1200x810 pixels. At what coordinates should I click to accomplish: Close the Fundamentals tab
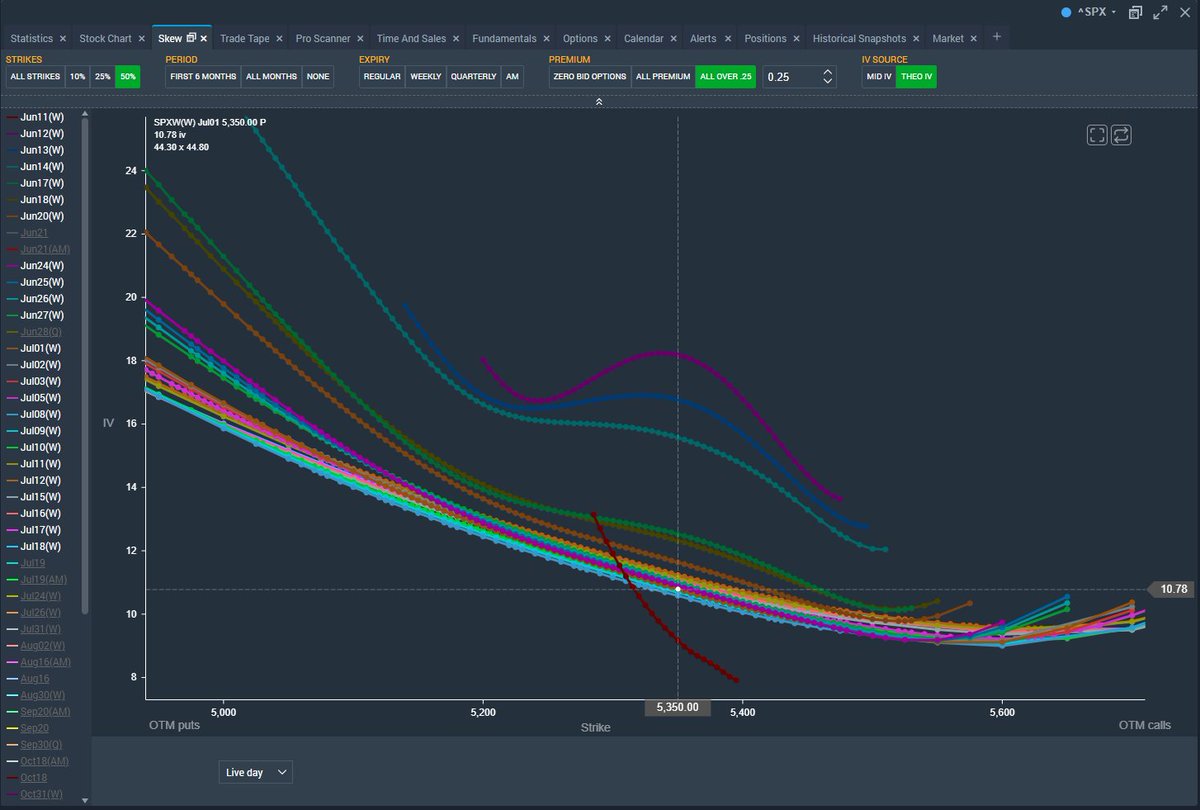click(x=546, y=39)
